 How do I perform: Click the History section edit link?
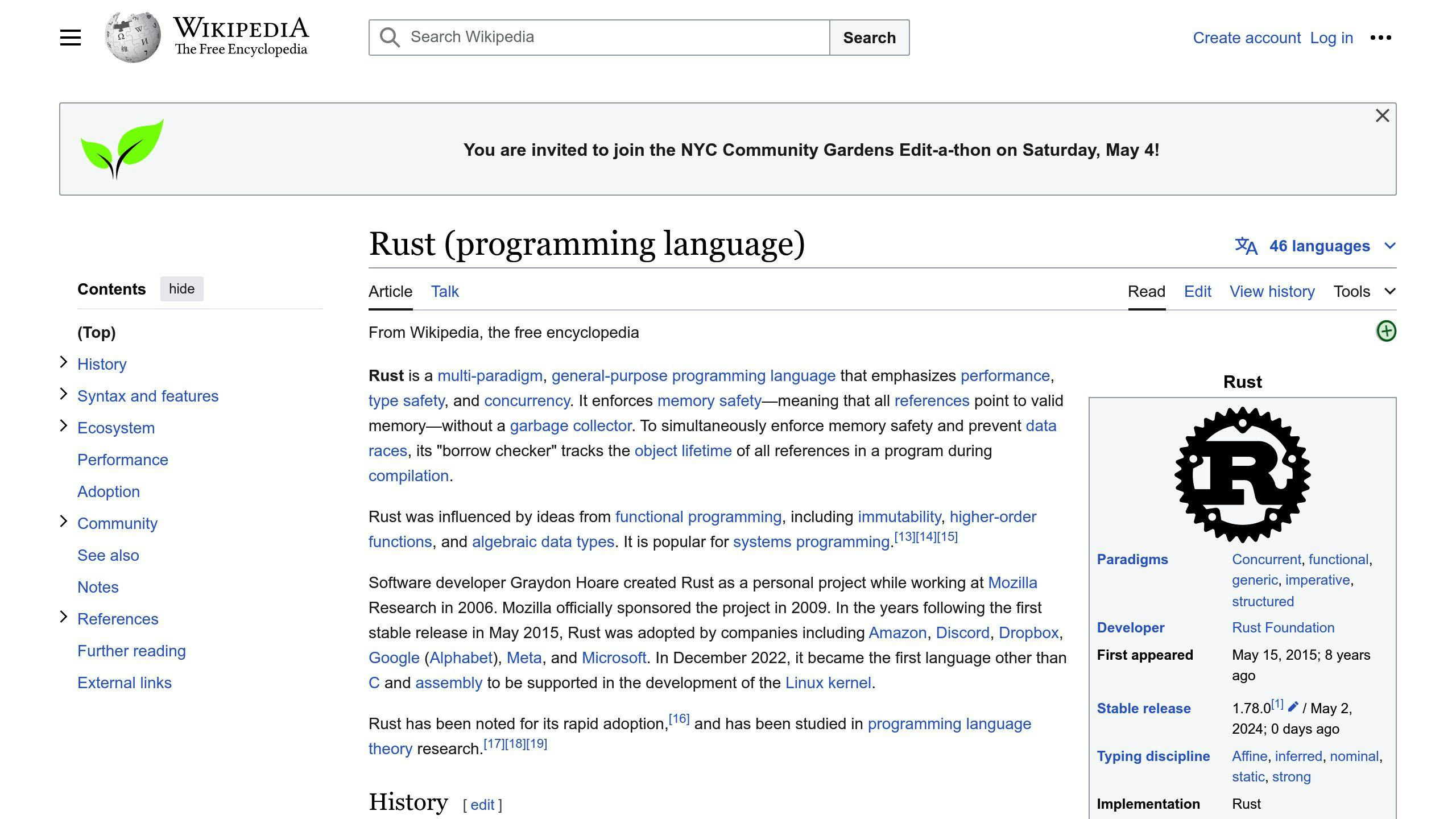pyautogui.click(x=482, y=805)
